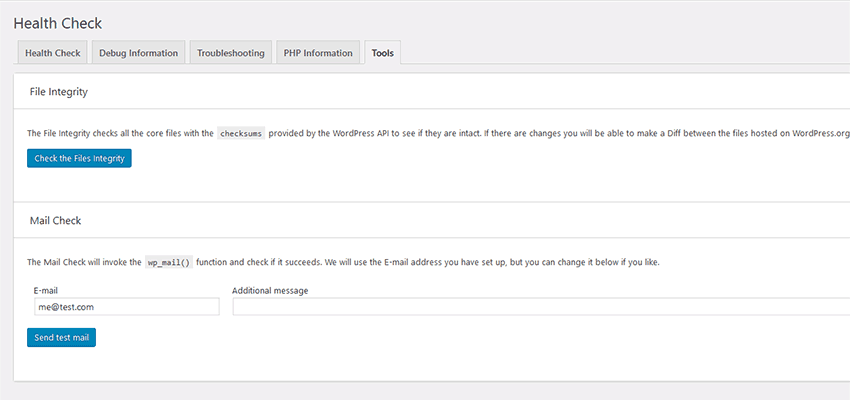Click the wp_mail() code snippet
Image resolution: width=850 pixels, height=400 pixels.
pos(168,262)
